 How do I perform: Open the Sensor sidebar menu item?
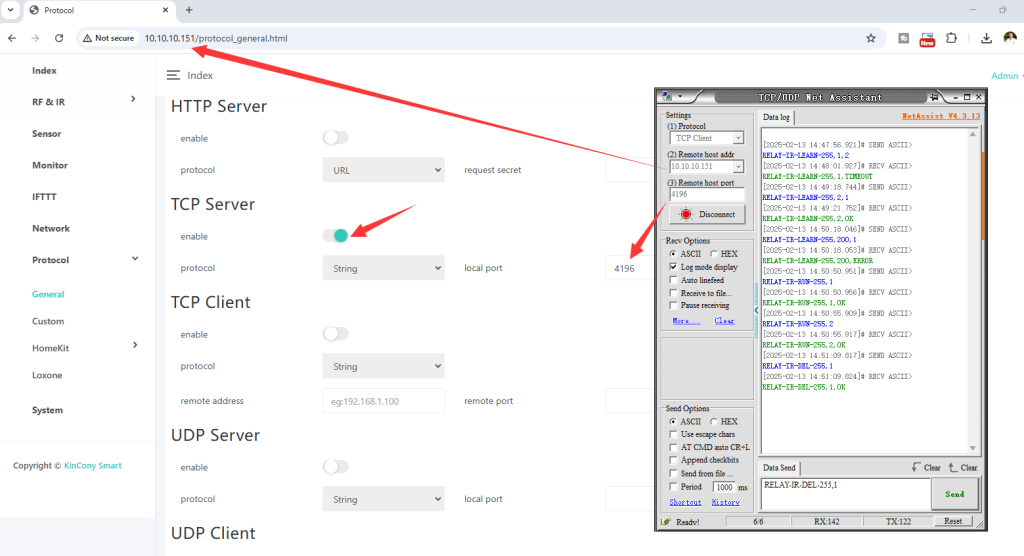pyautogui.click(x=46, y=134)
